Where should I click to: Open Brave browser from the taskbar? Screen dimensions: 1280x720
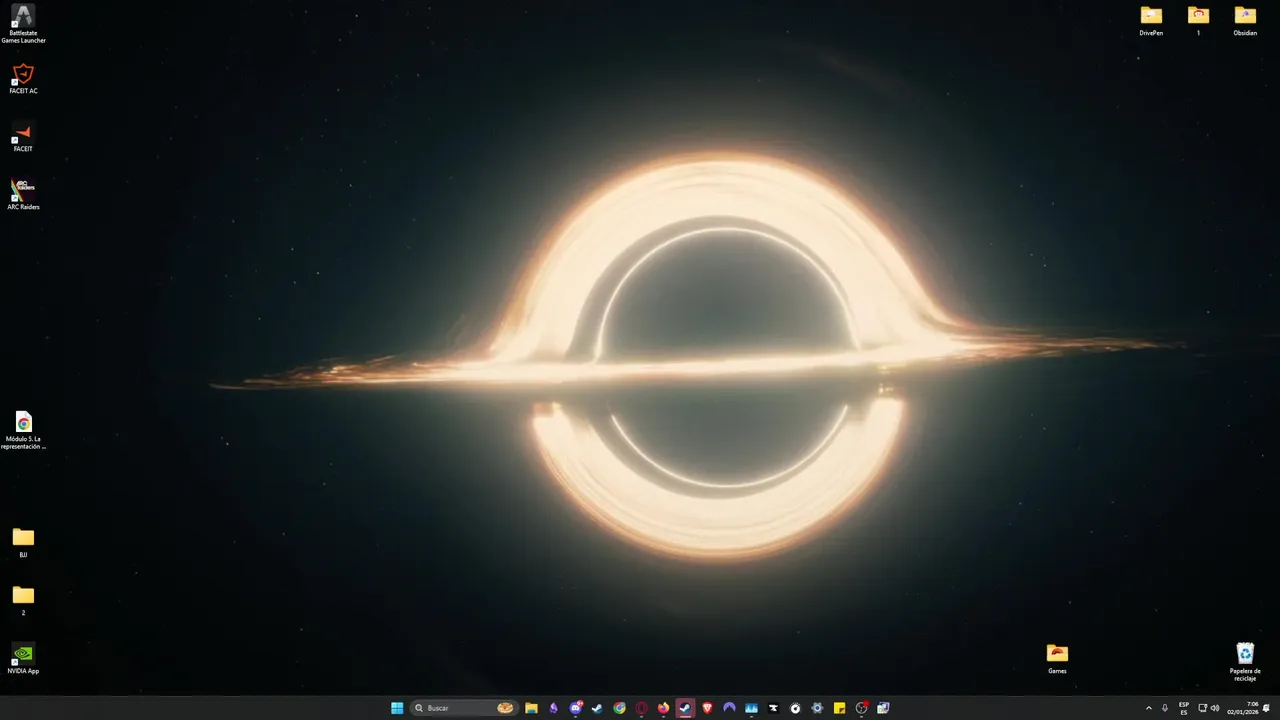click(707, 708)
